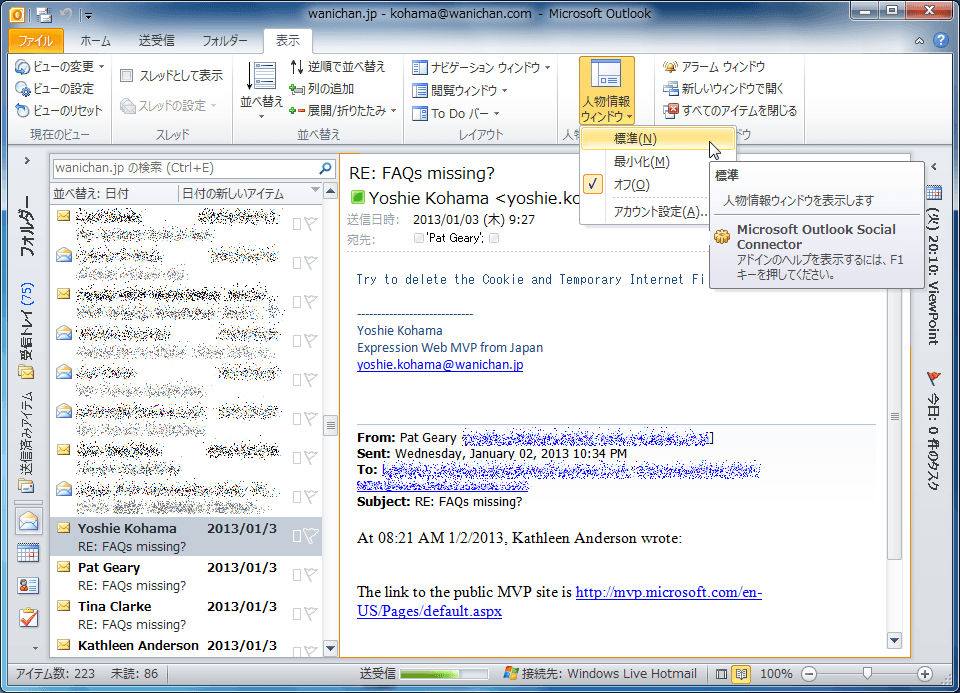Click the message list scroll-up arrow
Image resolution: width=960 pixels, height=693 pixels.
coord(330,192)
